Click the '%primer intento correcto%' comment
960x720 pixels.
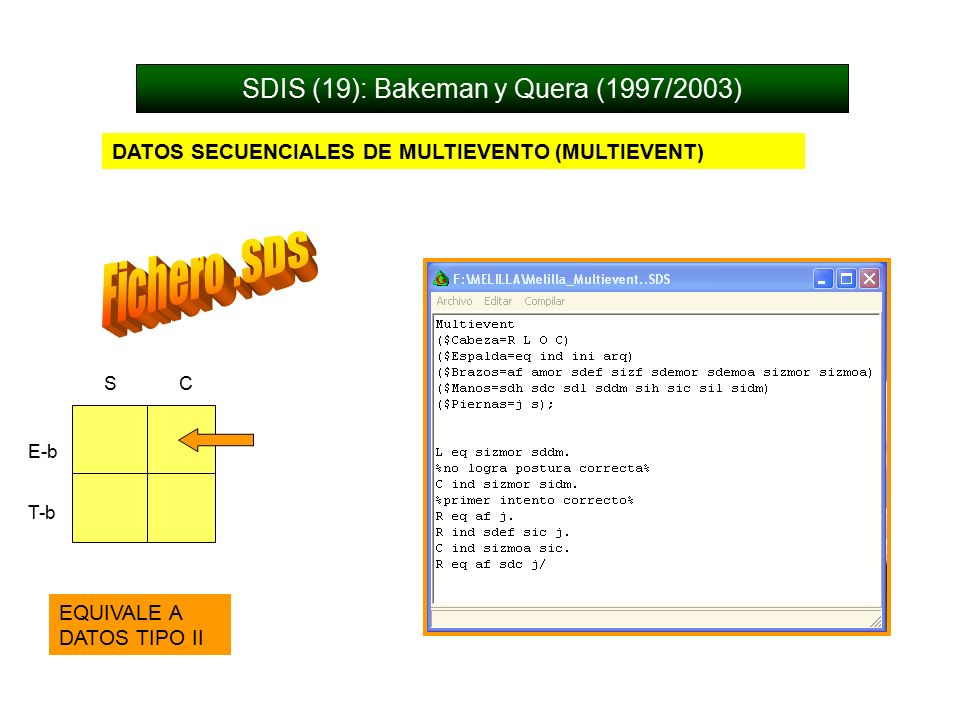pos(534,500)
